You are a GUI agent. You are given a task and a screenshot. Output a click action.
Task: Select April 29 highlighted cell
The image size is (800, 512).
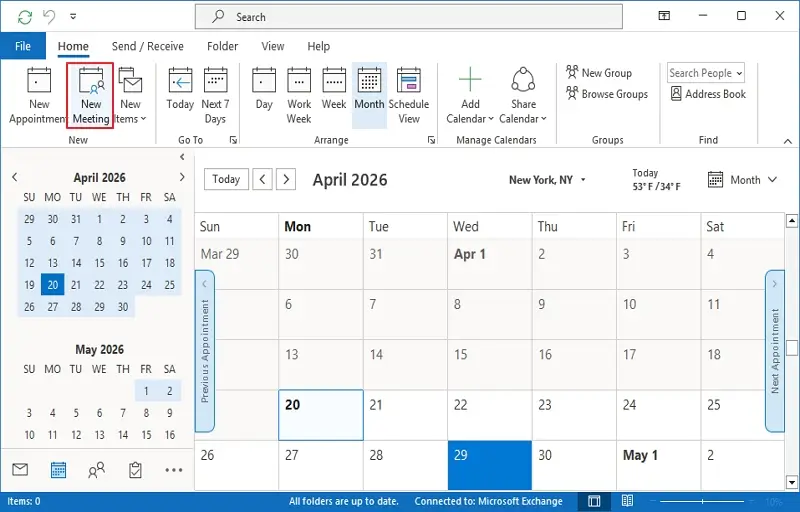coord(490,465)
